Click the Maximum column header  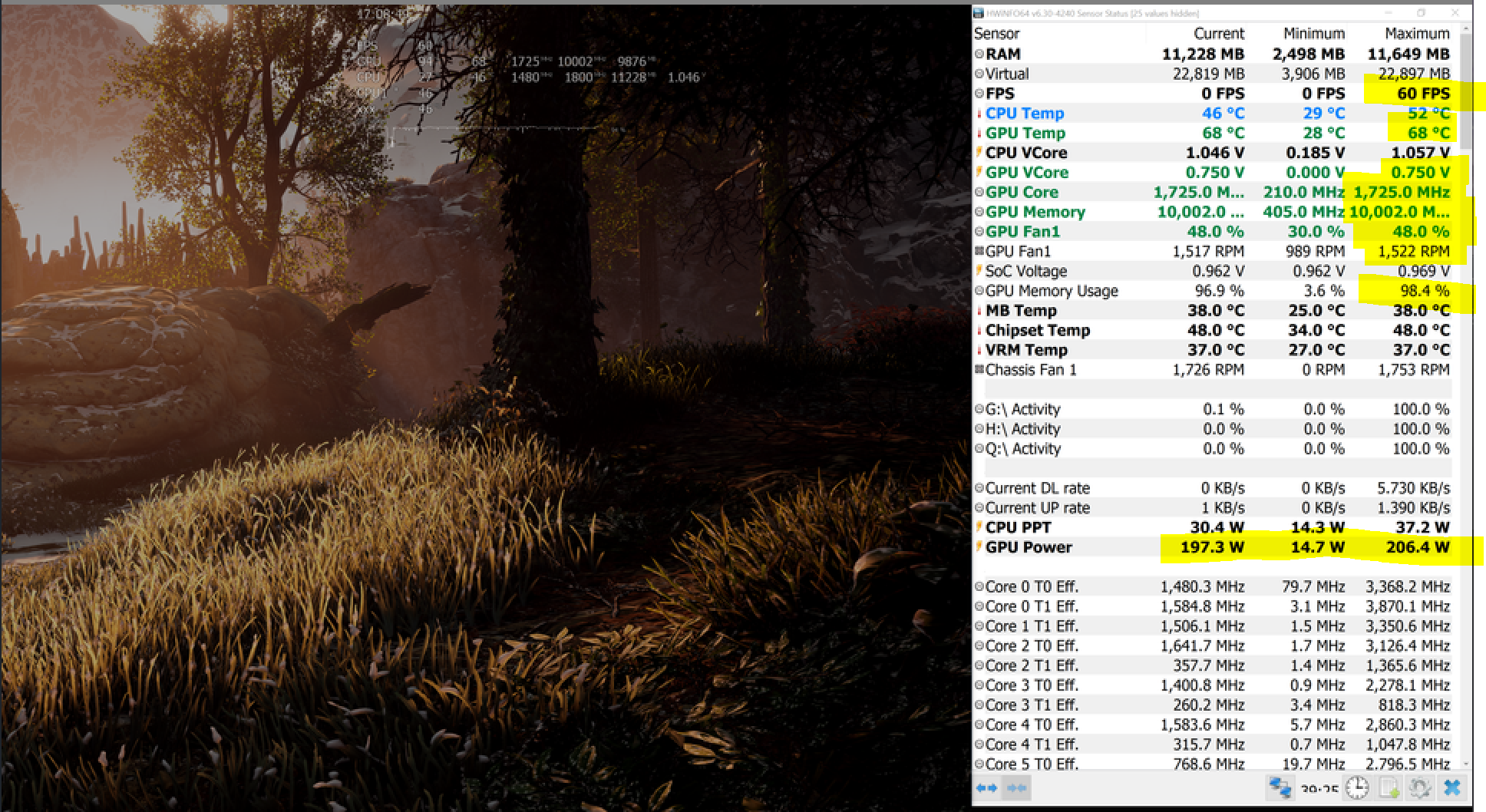click(x=1417, y=34)
